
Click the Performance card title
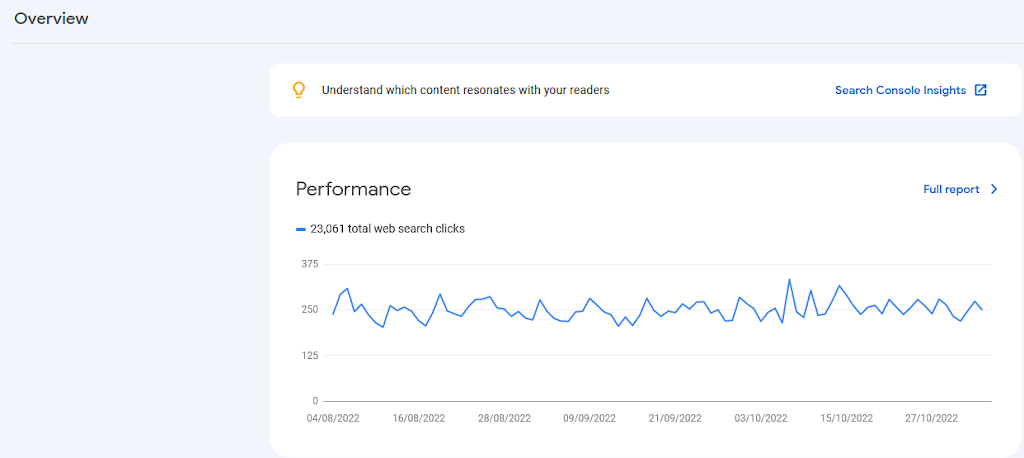353,189
